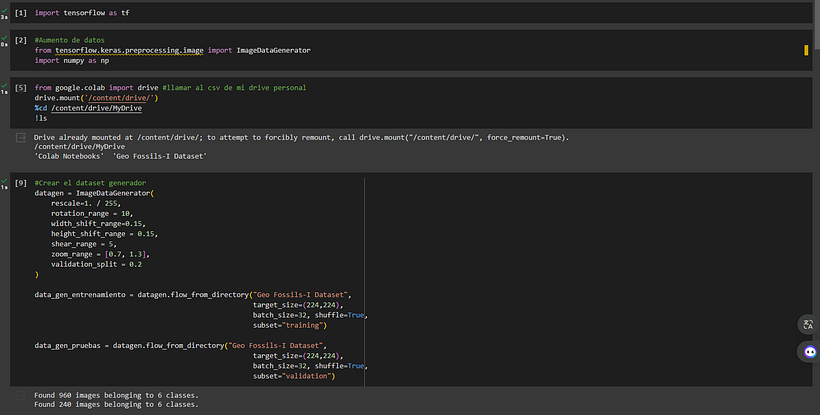This screenshot has width=820, height=415.
Task: Click the 'shear_range = 5,' parameter
Action: (x=84, y=244)
